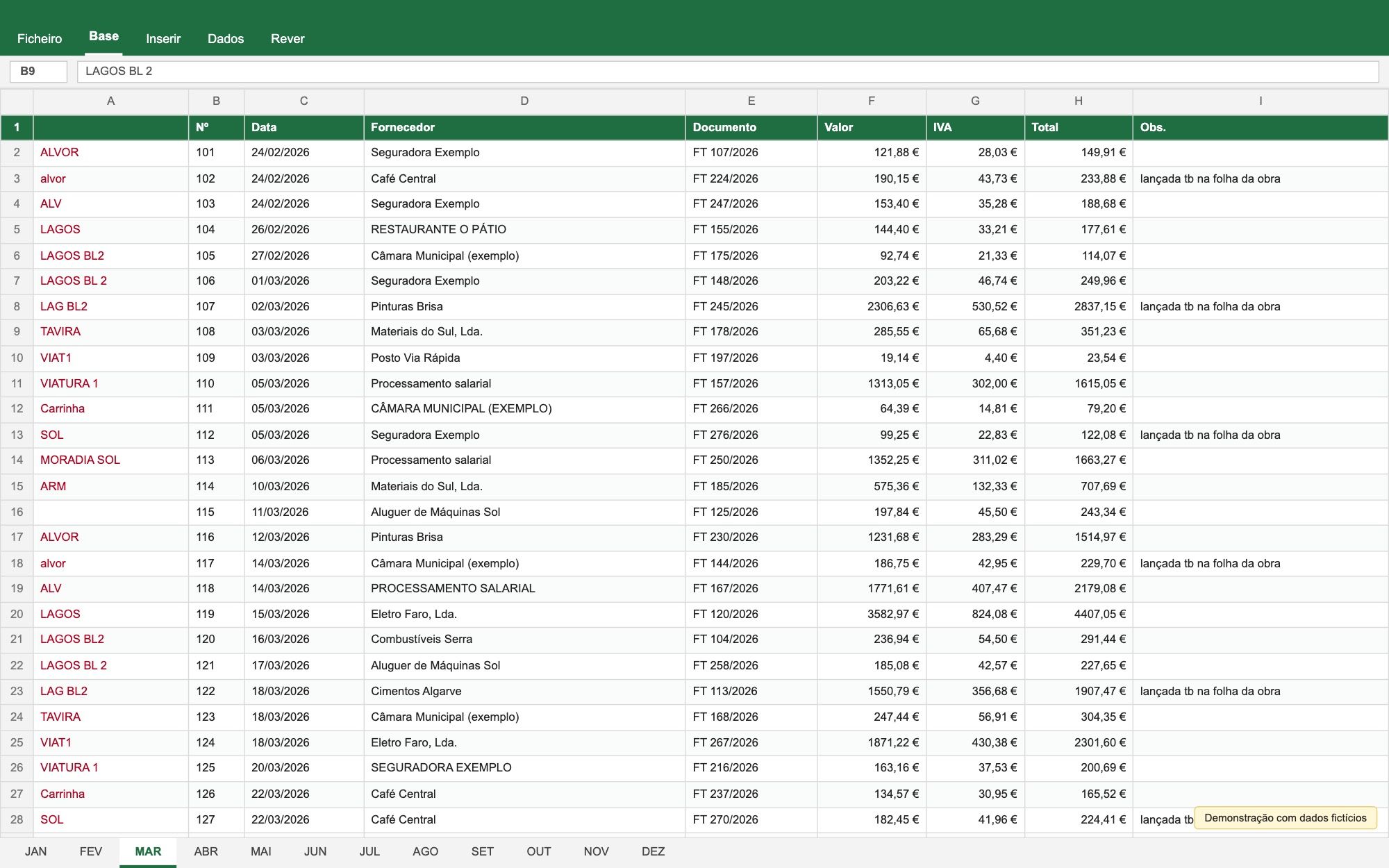
Task: Click supplier CÂMARA MUNICIPAL (EXEMPLO) in row 12
Action: (524, 408)
